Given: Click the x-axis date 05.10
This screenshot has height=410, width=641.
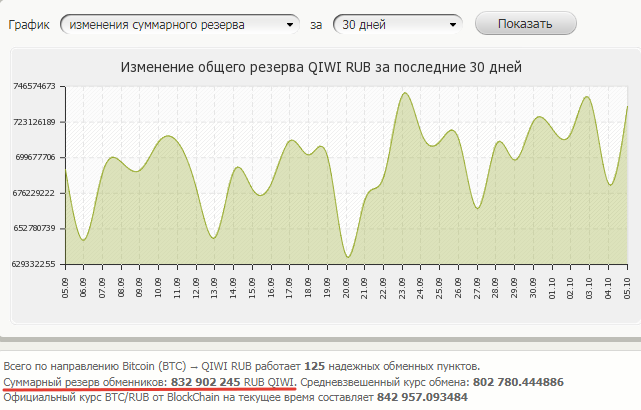Looking at the screenshot, I should [x=627, y=288].
